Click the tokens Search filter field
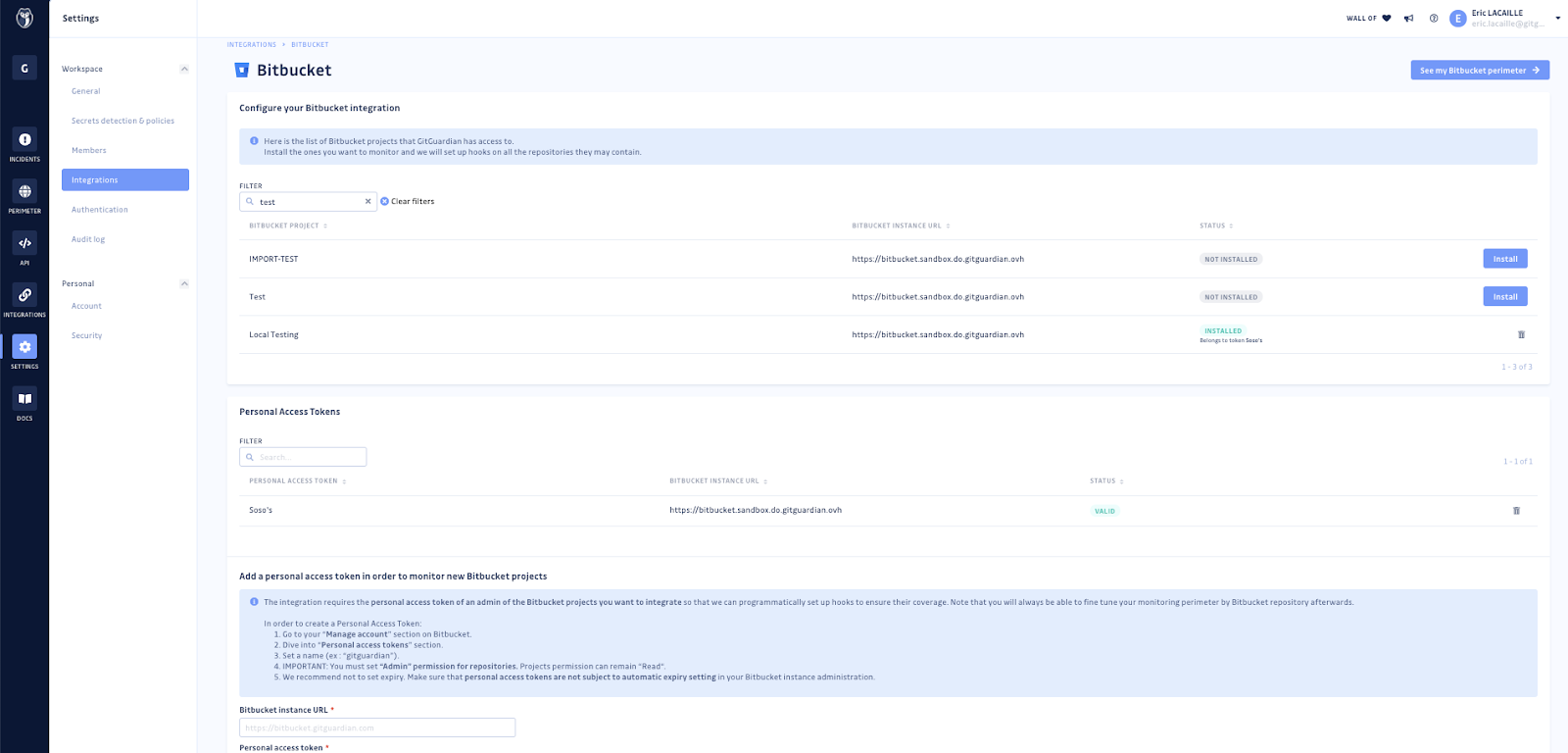The width and height of the screenshot is (1568, 753). (303, 457)
